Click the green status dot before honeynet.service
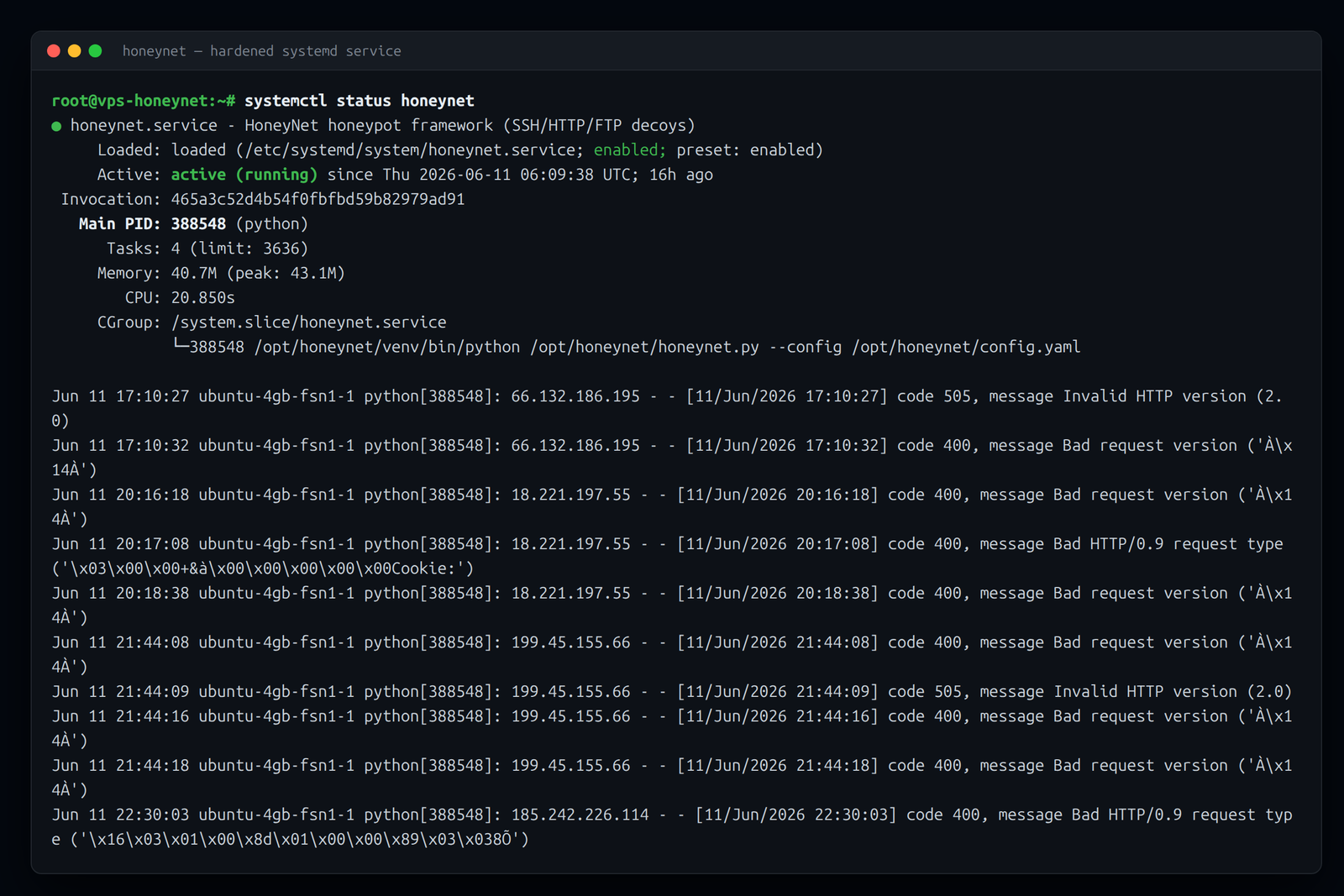Screen dimensions: 1344x896 [x=56, y=126]
